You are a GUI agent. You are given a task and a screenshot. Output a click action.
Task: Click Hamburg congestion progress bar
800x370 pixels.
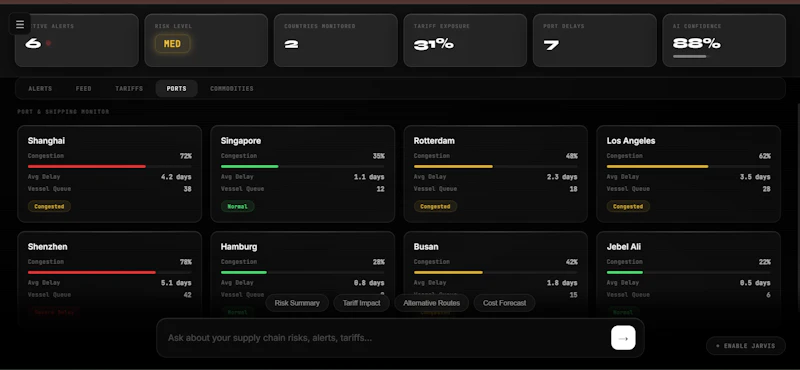tap(303, 273)
